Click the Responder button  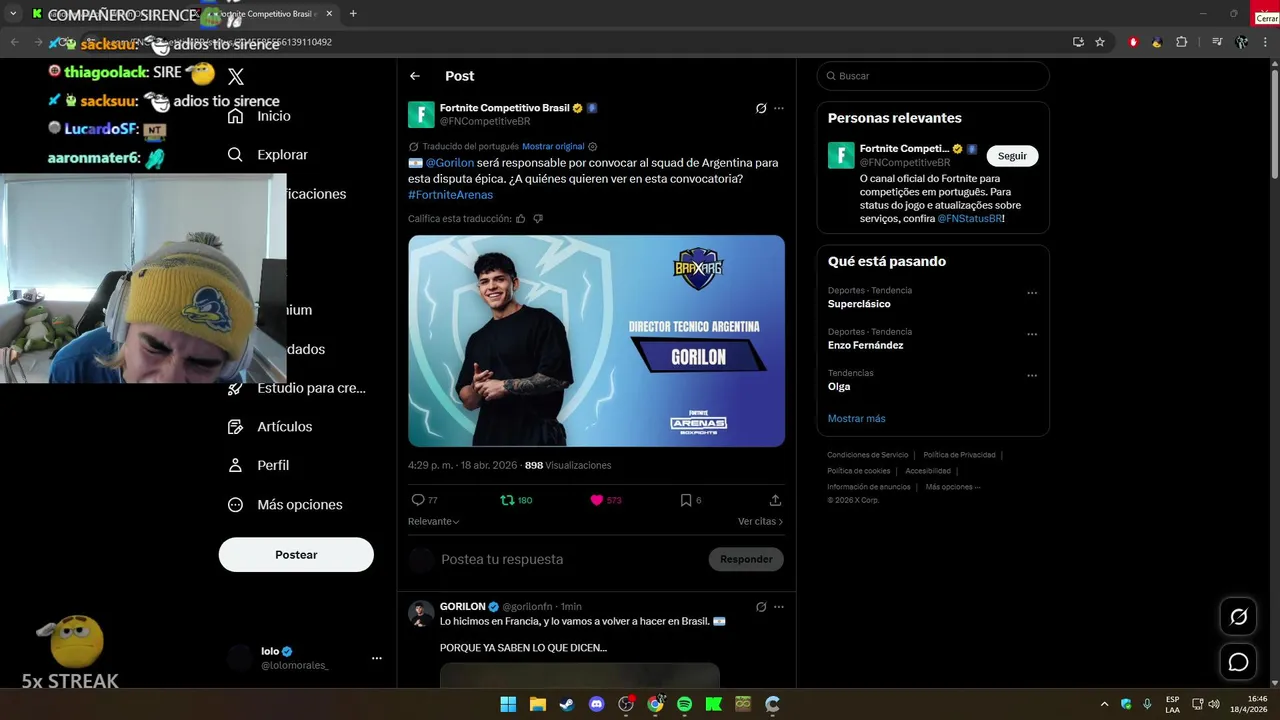pos(746,560)
